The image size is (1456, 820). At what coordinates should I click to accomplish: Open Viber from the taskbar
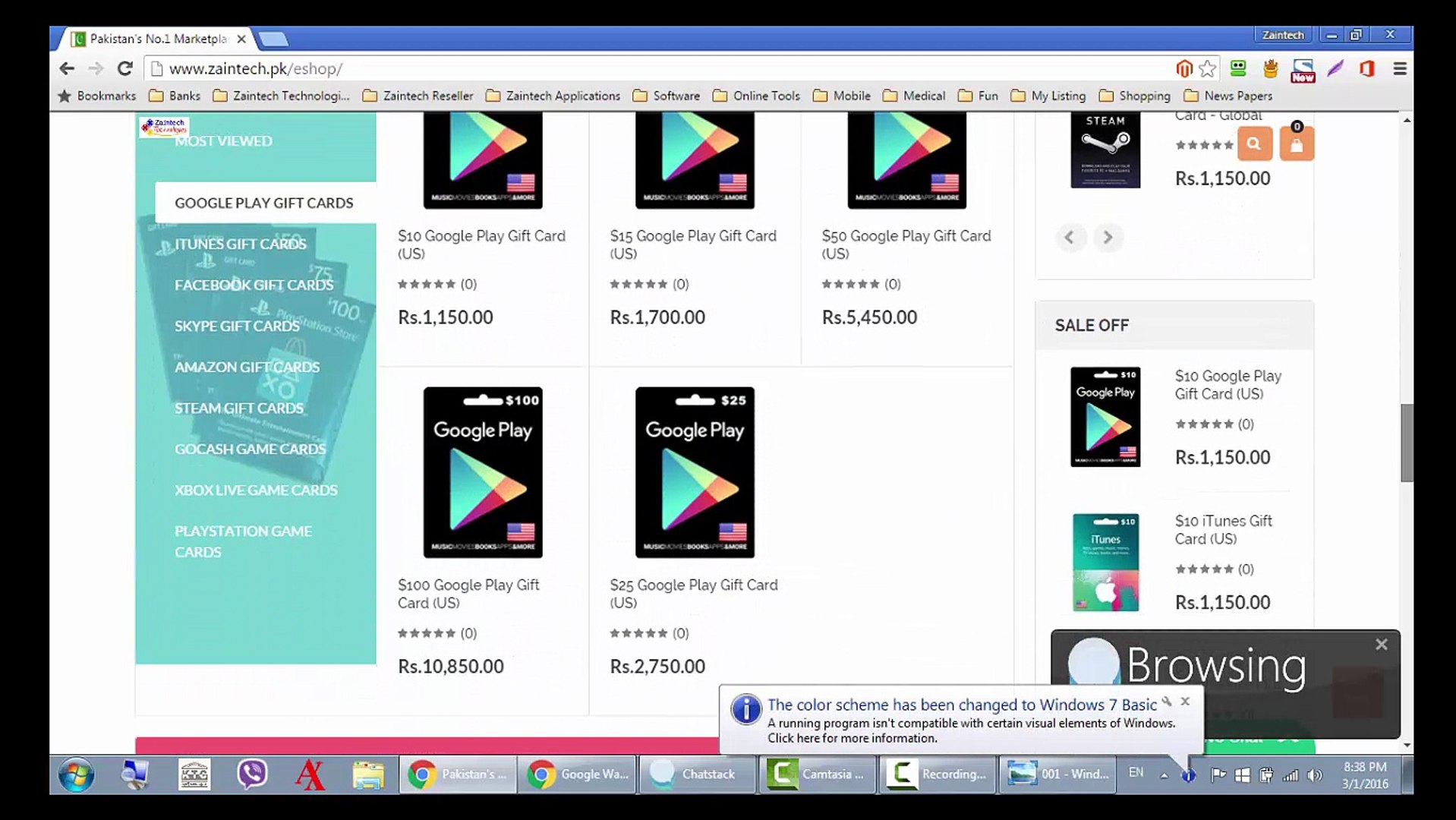(252, 774)
